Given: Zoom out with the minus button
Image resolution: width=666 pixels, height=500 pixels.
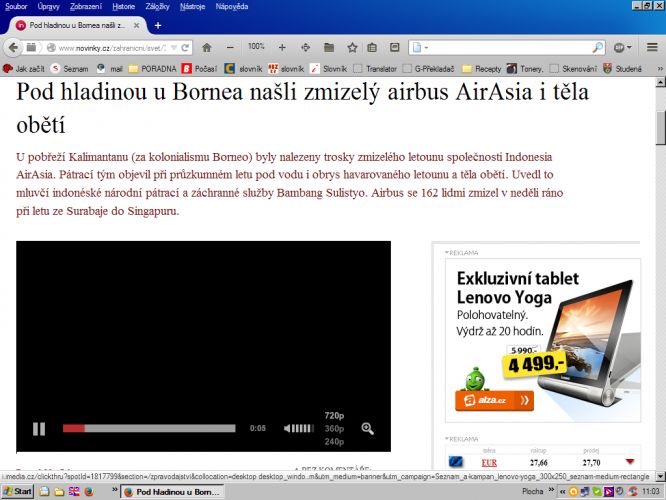Looking at the screenshot, I should click(230, 48).
